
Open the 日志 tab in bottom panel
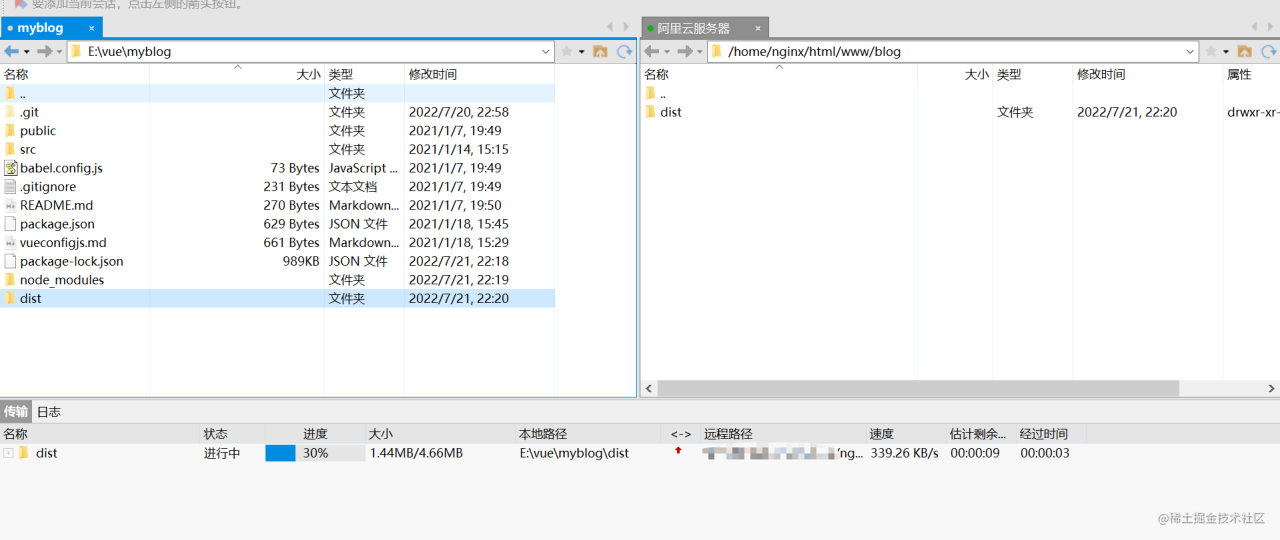48,411
